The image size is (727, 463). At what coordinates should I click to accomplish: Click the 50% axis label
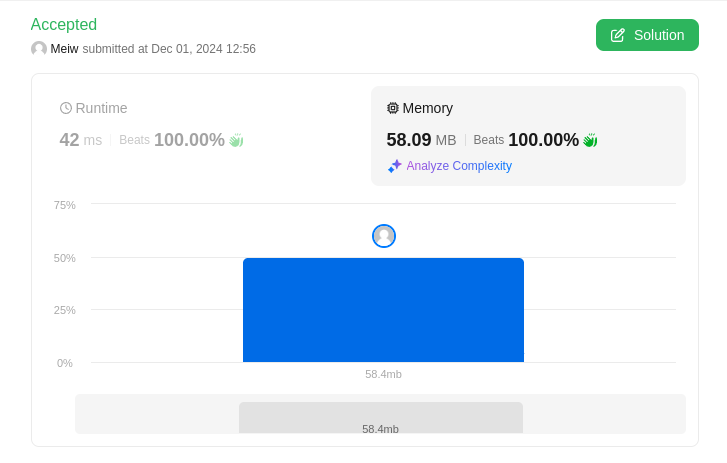pyautogui.click(x=64, y=258)
